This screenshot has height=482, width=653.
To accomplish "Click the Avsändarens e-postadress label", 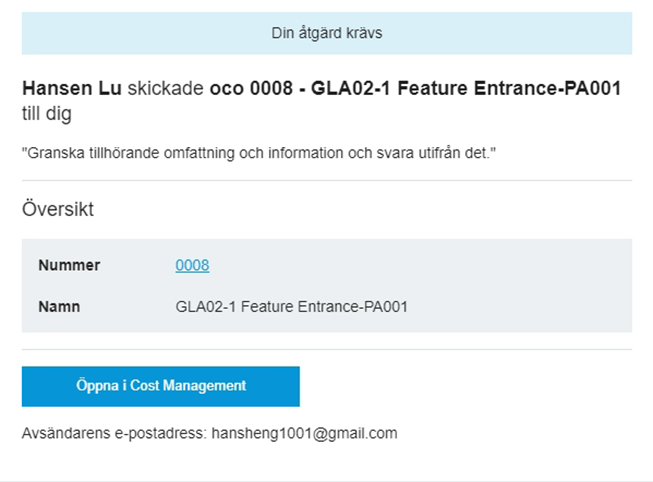I will [x=114, y=433].
